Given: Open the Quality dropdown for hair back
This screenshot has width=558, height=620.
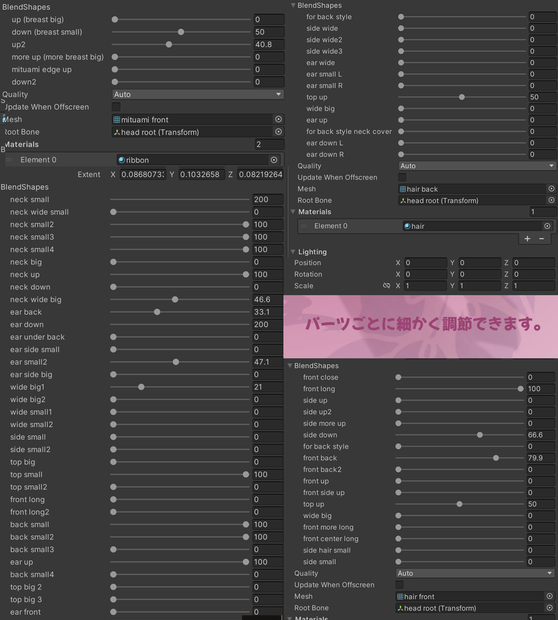Looking at the screenshot, I should (x=477, y=166).
